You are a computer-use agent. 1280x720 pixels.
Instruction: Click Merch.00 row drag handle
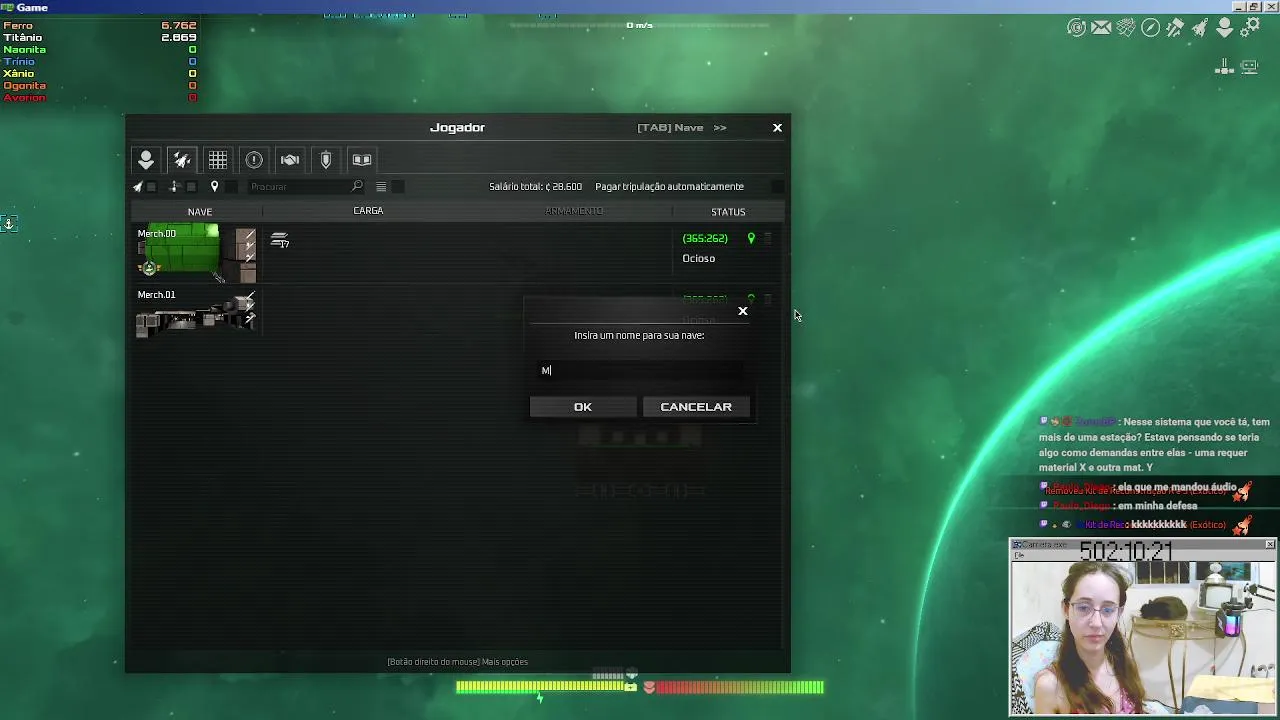pos(768,239)
